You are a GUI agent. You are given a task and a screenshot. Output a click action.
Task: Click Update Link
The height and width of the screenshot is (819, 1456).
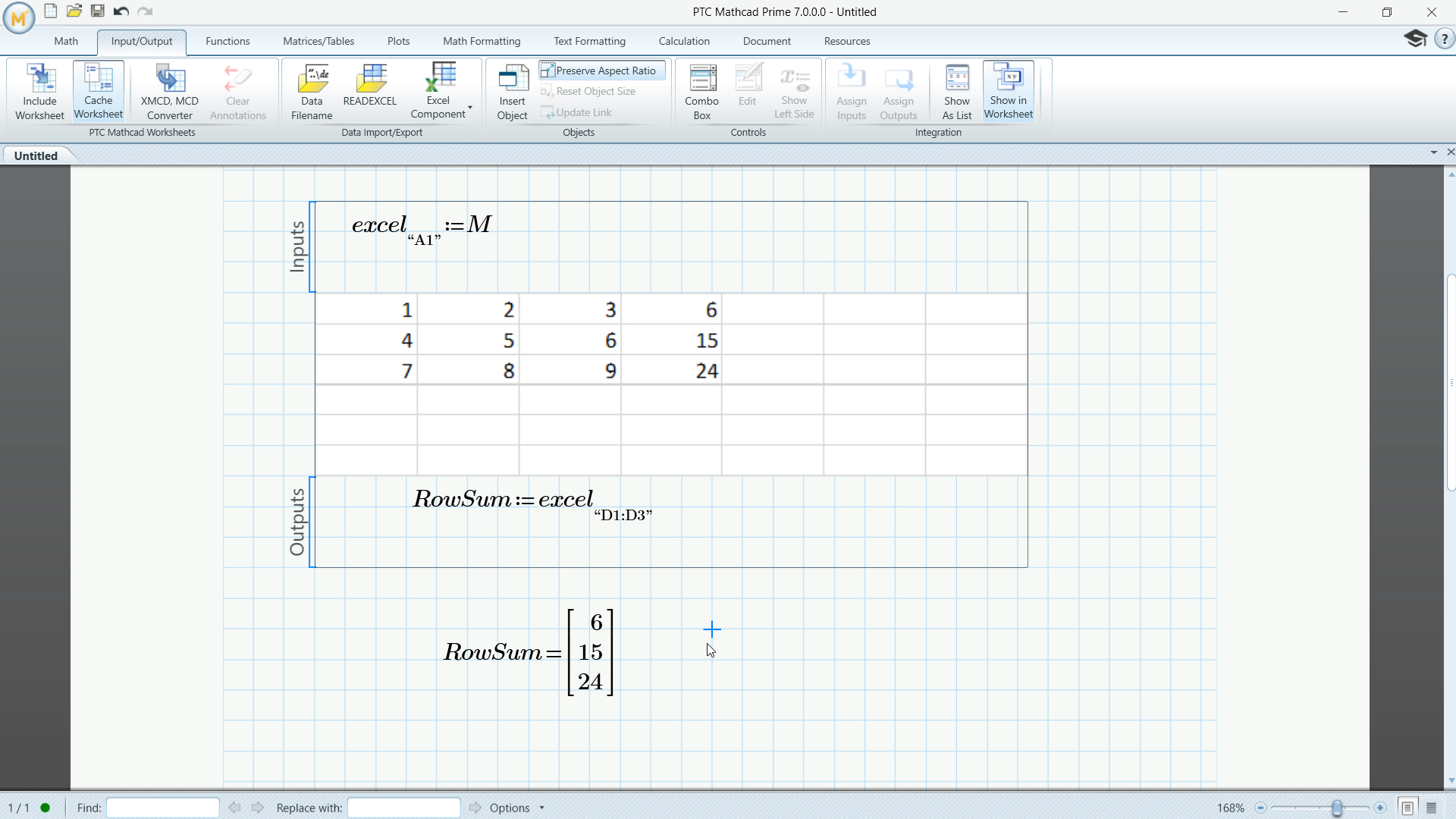[576, 112]
